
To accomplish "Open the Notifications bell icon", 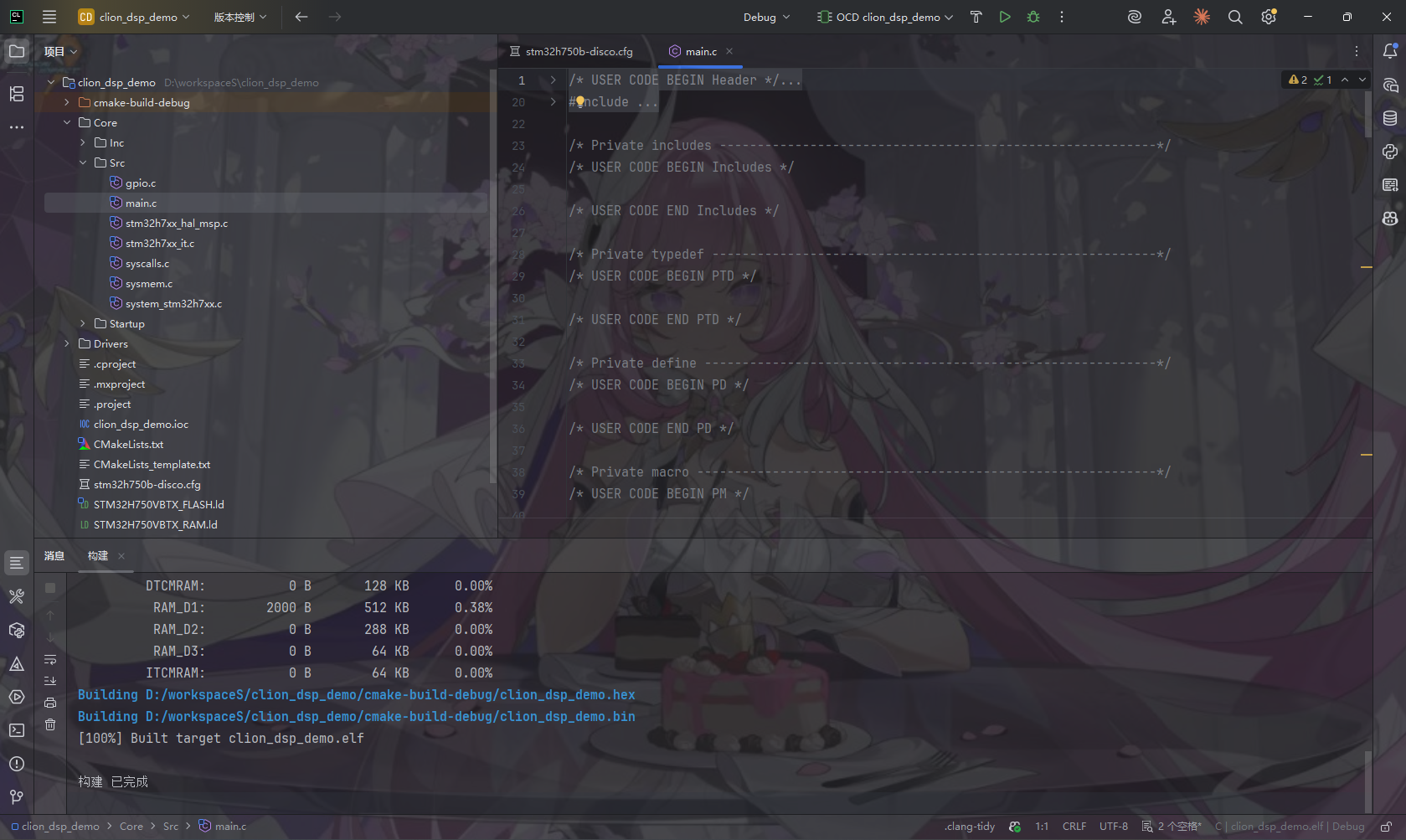I will tap(1390, 51).
